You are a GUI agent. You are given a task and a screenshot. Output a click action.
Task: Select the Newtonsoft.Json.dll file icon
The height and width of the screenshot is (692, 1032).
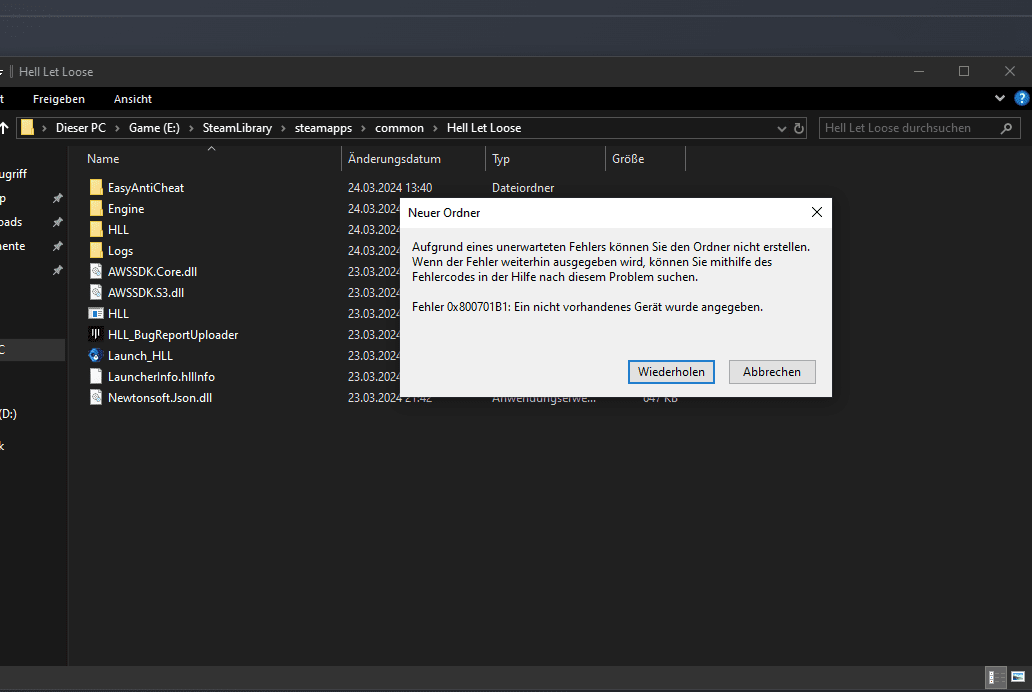[x=96, y=398]
